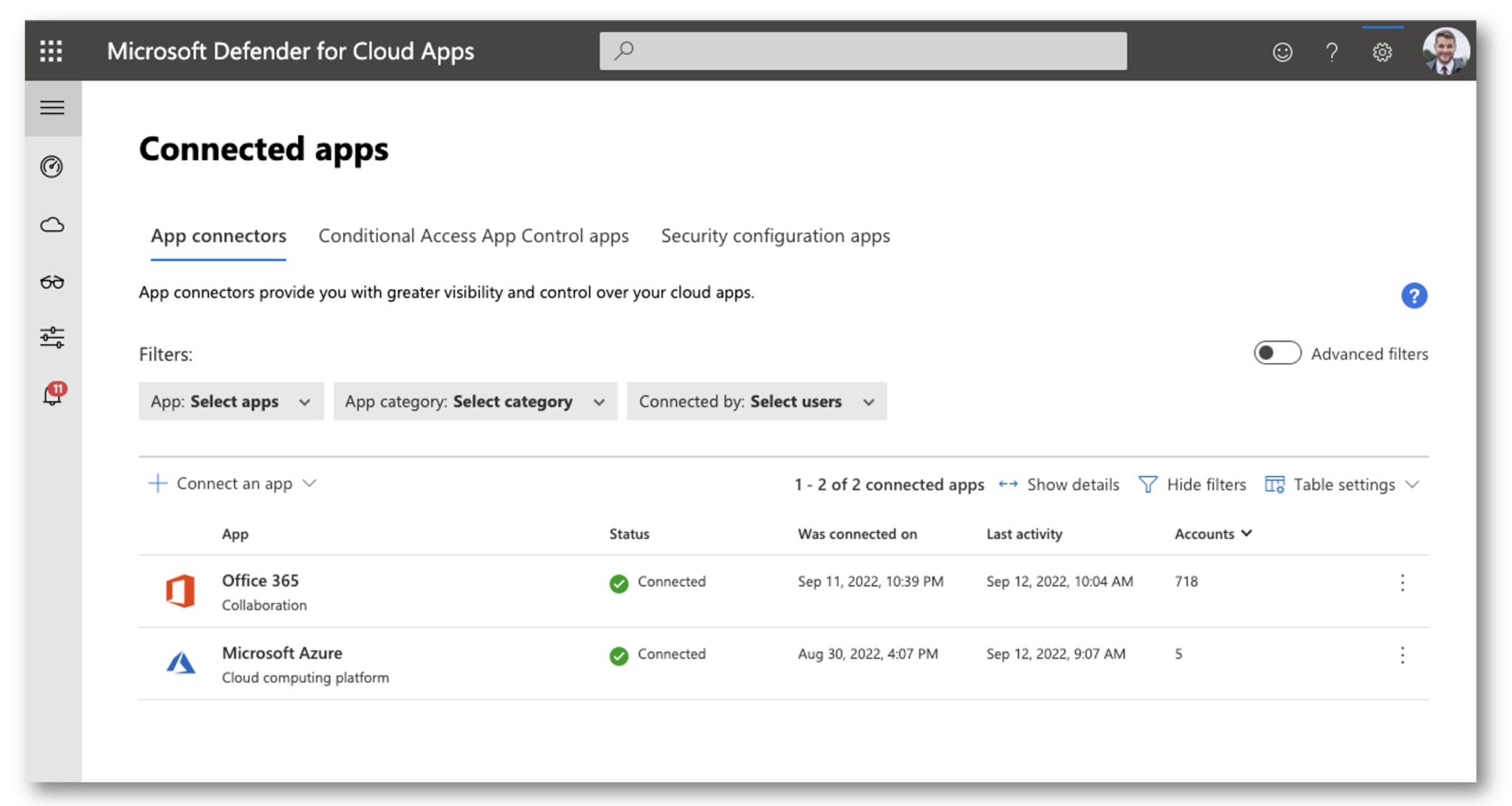The width and height of the screenshot is (1512, 806).
Task: Click the feedback smiley face icon
Action: (x=1282, y=52)
